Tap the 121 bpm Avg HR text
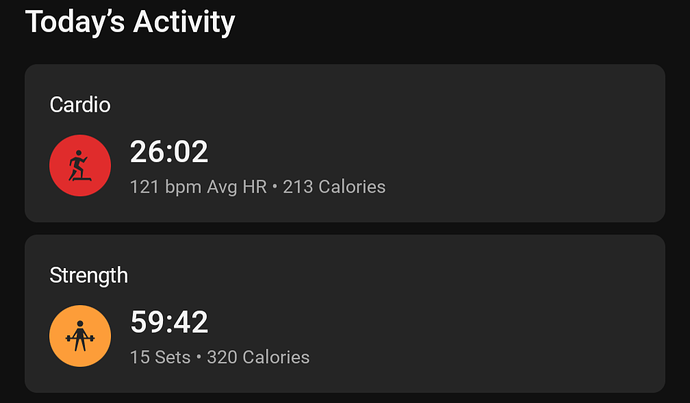 tap(198, 187)
